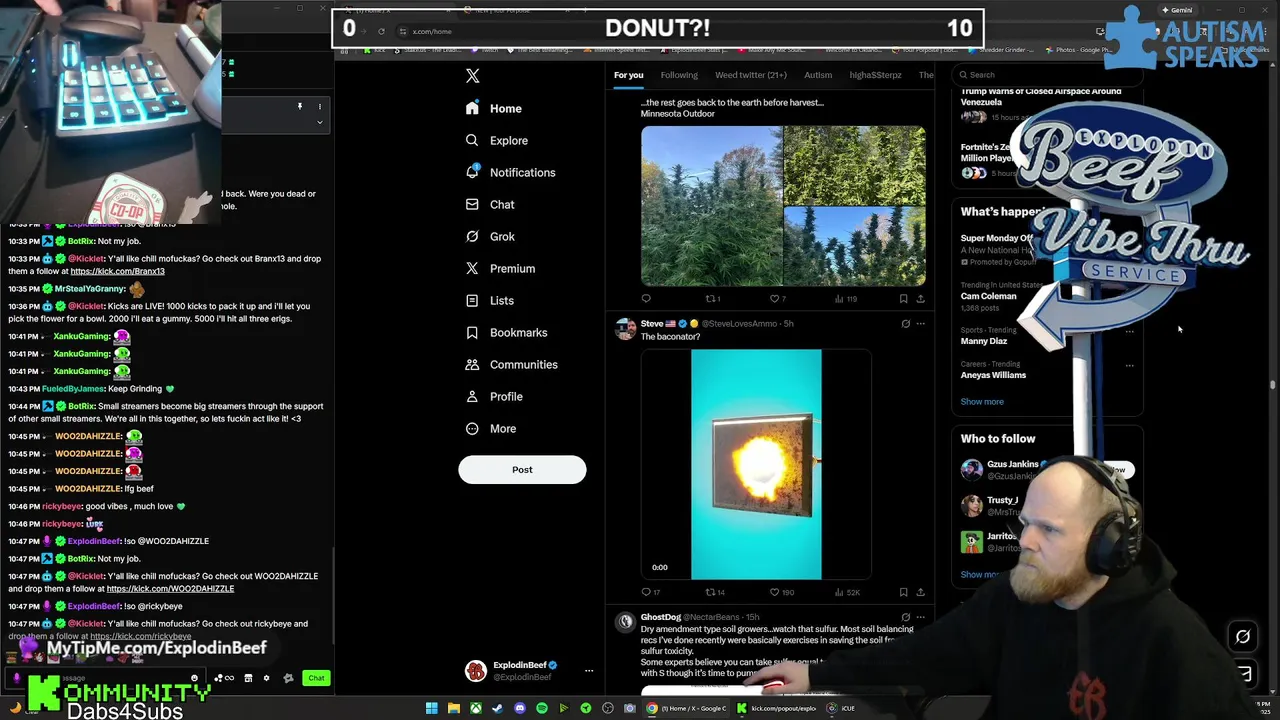Viewport: 1280px width, 720px height.
Task: Expand the Kick chat header chevron
Action: point(320,122)
